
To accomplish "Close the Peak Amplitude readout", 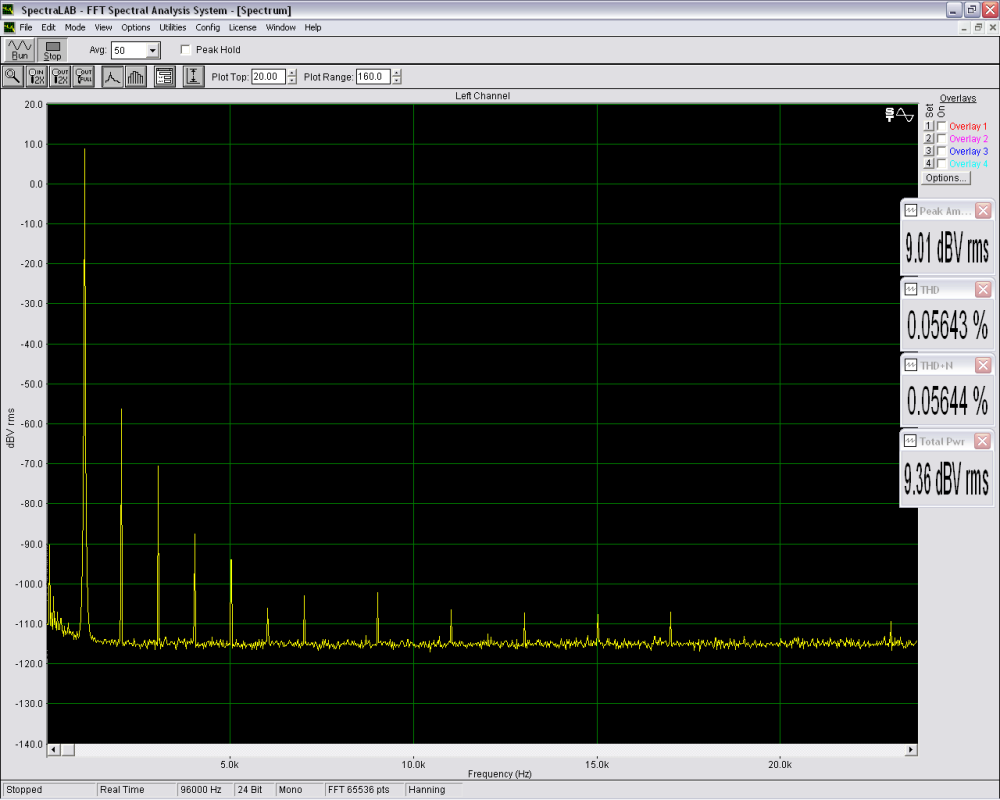I will 983,211.
